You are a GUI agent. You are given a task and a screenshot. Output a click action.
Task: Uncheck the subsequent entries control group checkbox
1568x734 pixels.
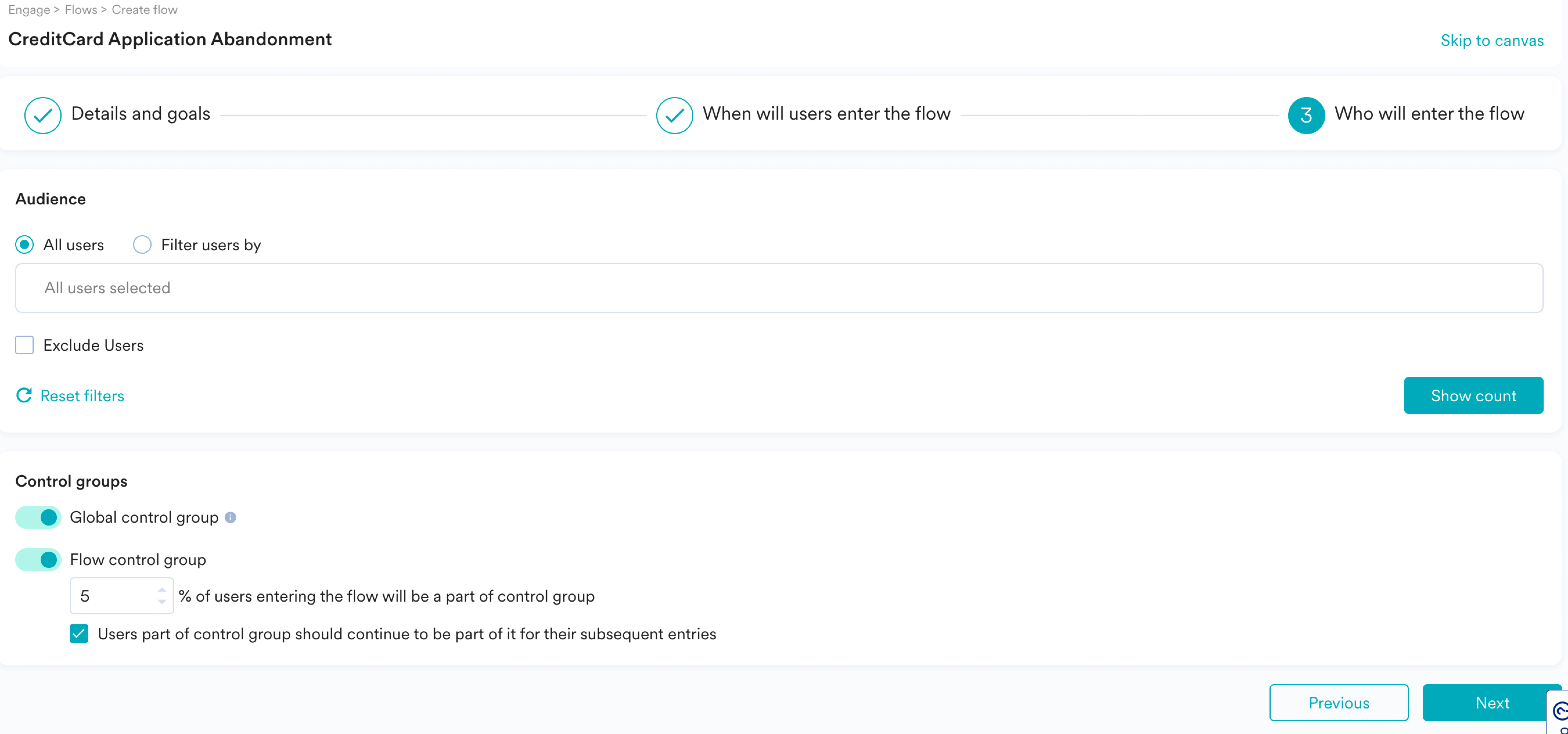coord(79,634)
